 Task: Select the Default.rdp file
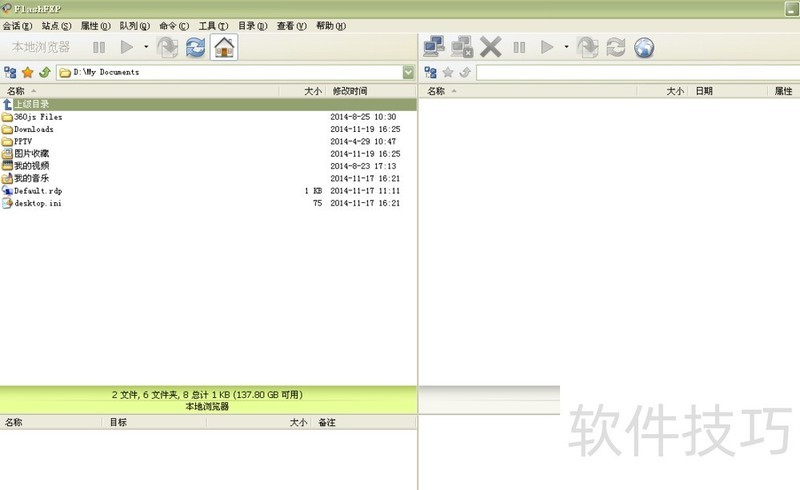tap(208, 191)
